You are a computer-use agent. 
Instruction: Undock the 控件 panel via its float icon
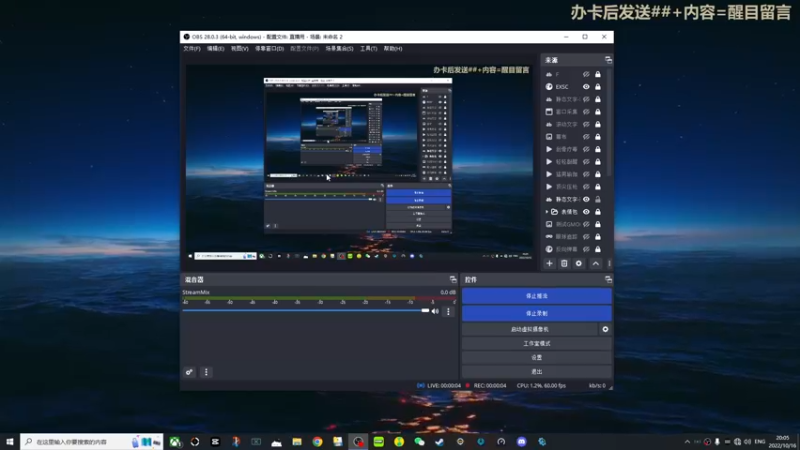pyautogui.click(x=608, y=279)
